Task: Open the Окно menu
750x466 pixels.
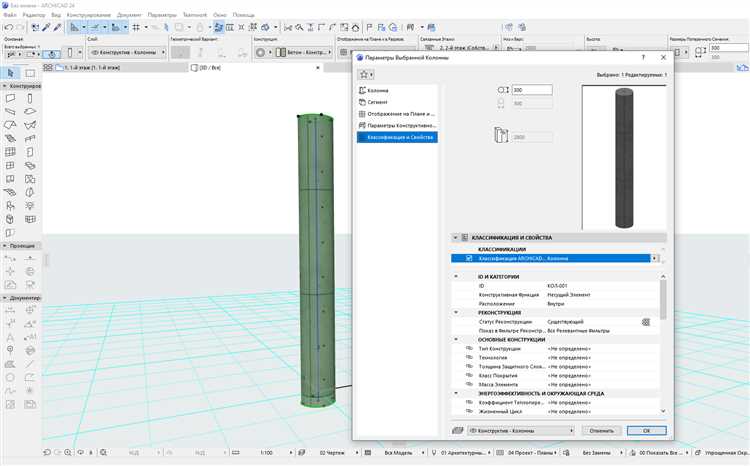Action: (x=220, y=15)
